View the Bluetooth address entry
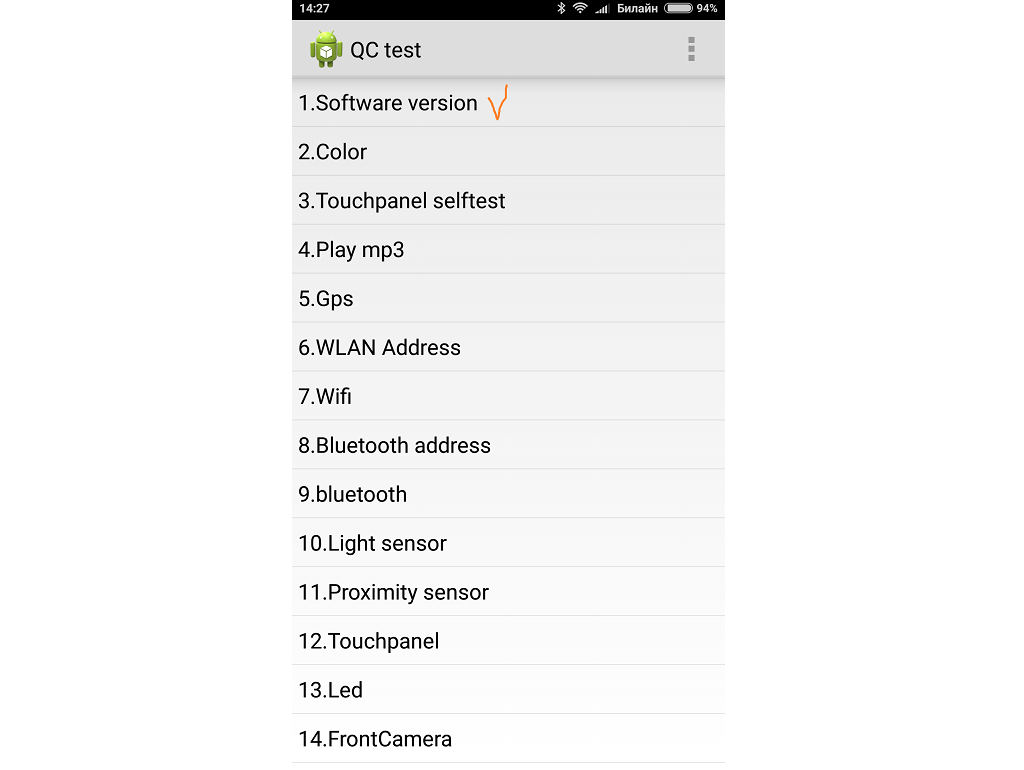 click(x=395, y=446)
